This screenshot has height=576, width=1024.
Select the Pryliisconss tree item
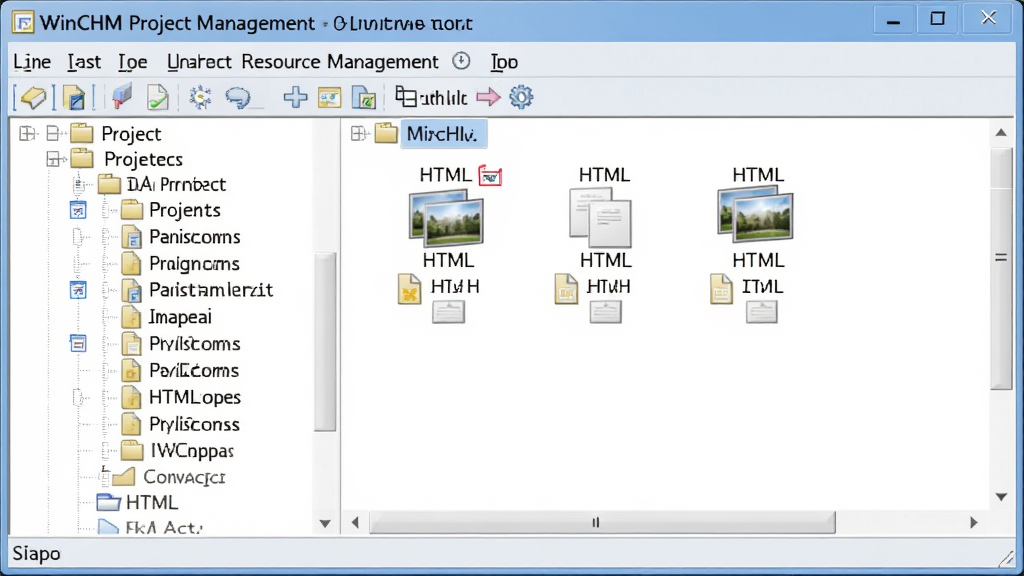[x=194, y=424]
